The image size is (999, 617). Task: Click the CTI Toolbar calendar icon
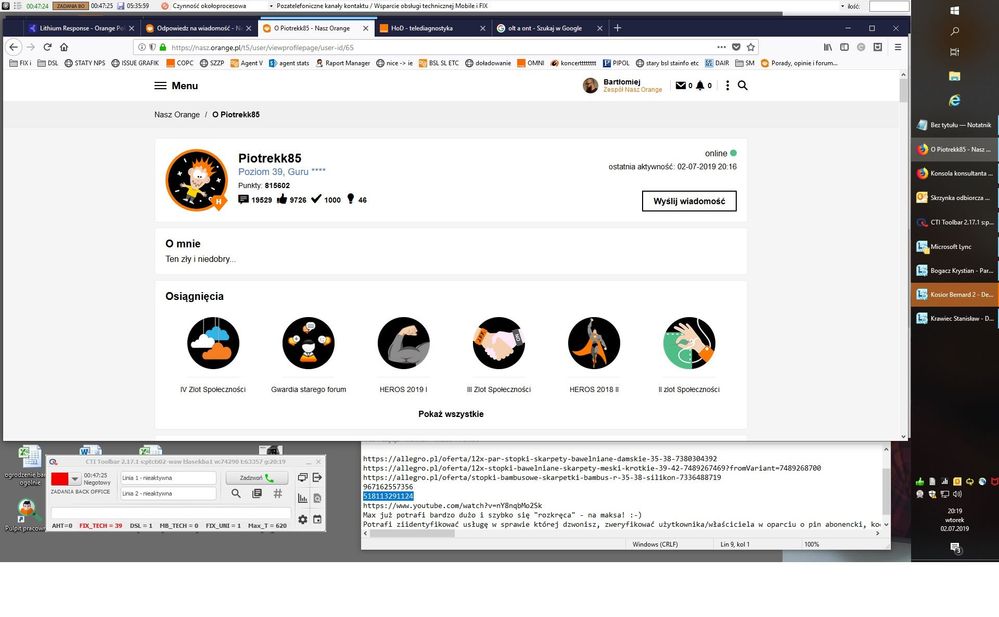click(317, 519)
